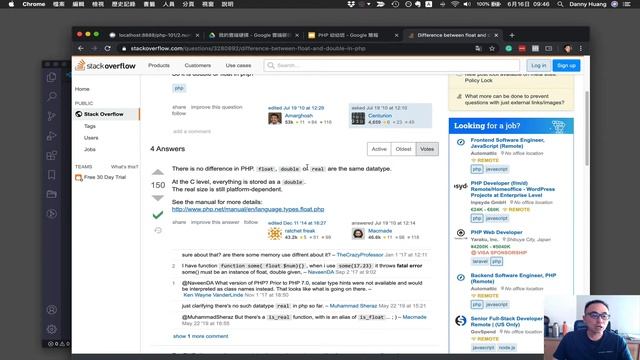This screenshot has width=640, height=360.
Task: Click the Chrome profile avatar icon
Action: [x=568, y=49]
